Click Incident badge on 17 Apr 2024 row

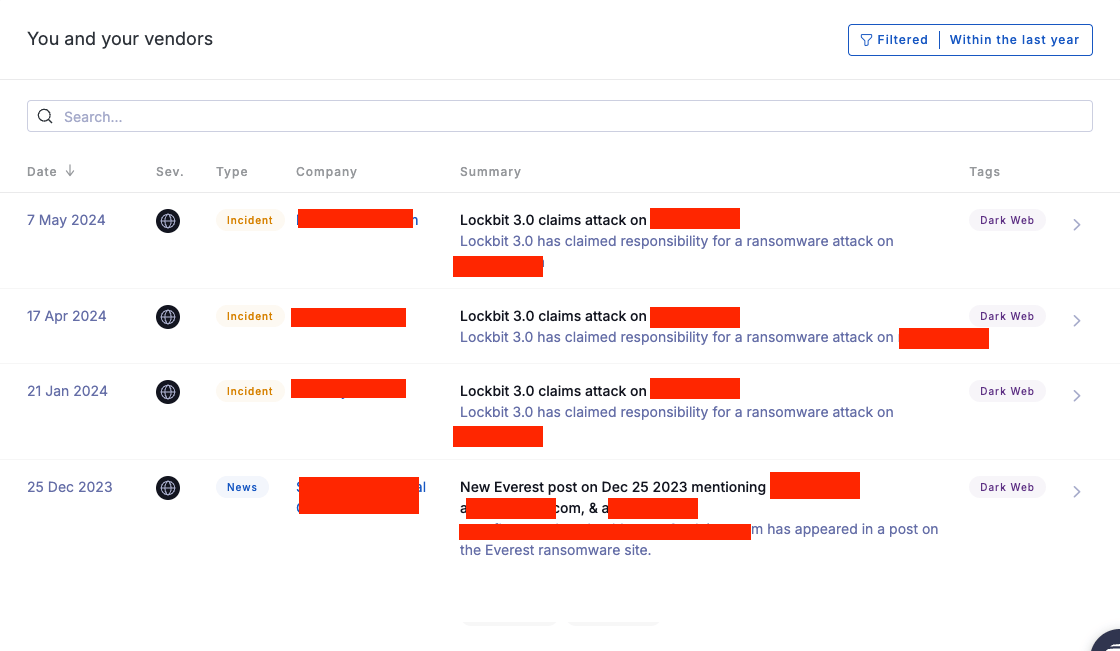249,316
